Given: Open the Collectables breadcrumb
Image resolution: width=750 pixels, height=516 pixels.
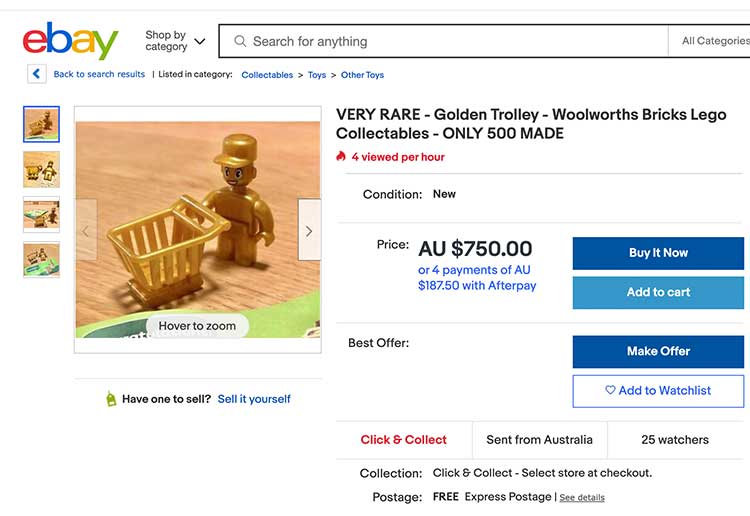Looking at the screenshot, I should coord(267,75).
